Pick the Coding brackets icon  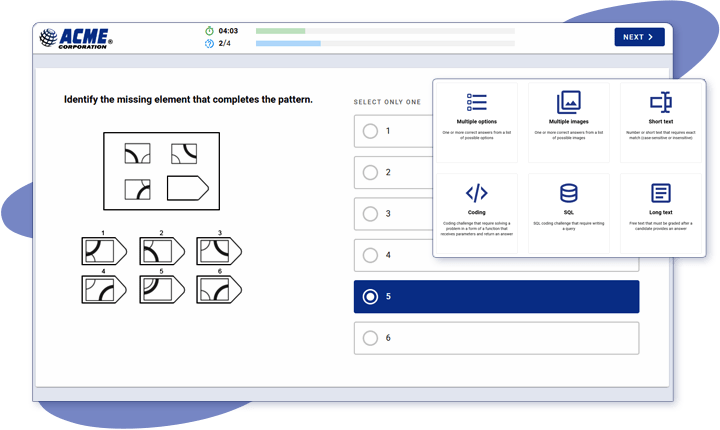point(477,193)
